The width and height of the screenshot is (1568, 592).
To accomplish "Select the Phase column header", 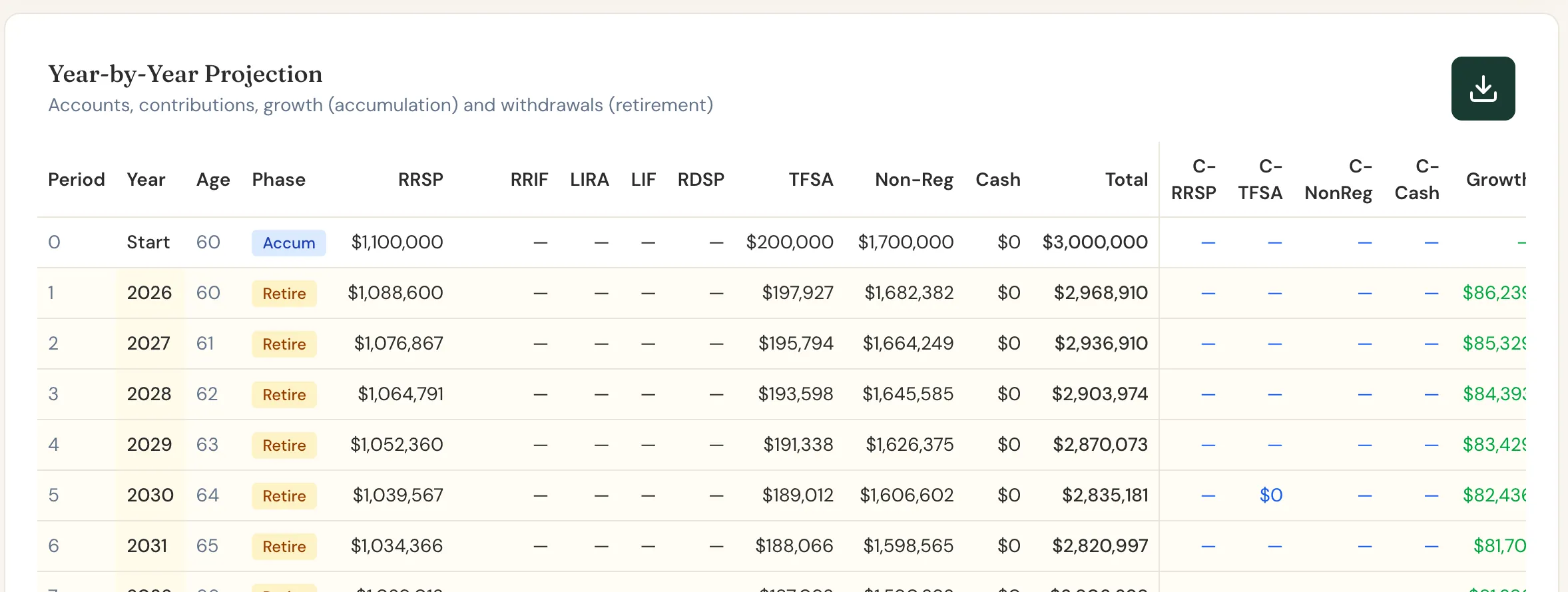I will tap(278, 180).
